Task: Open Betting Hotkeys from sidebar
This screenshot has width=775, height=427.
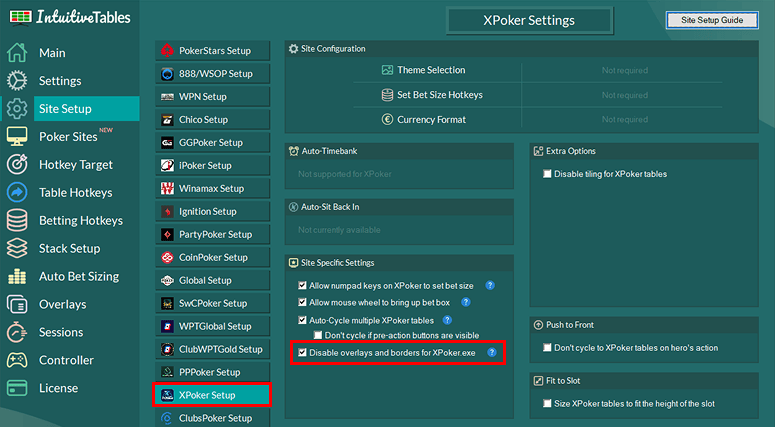Action: [x=81, y=220]
